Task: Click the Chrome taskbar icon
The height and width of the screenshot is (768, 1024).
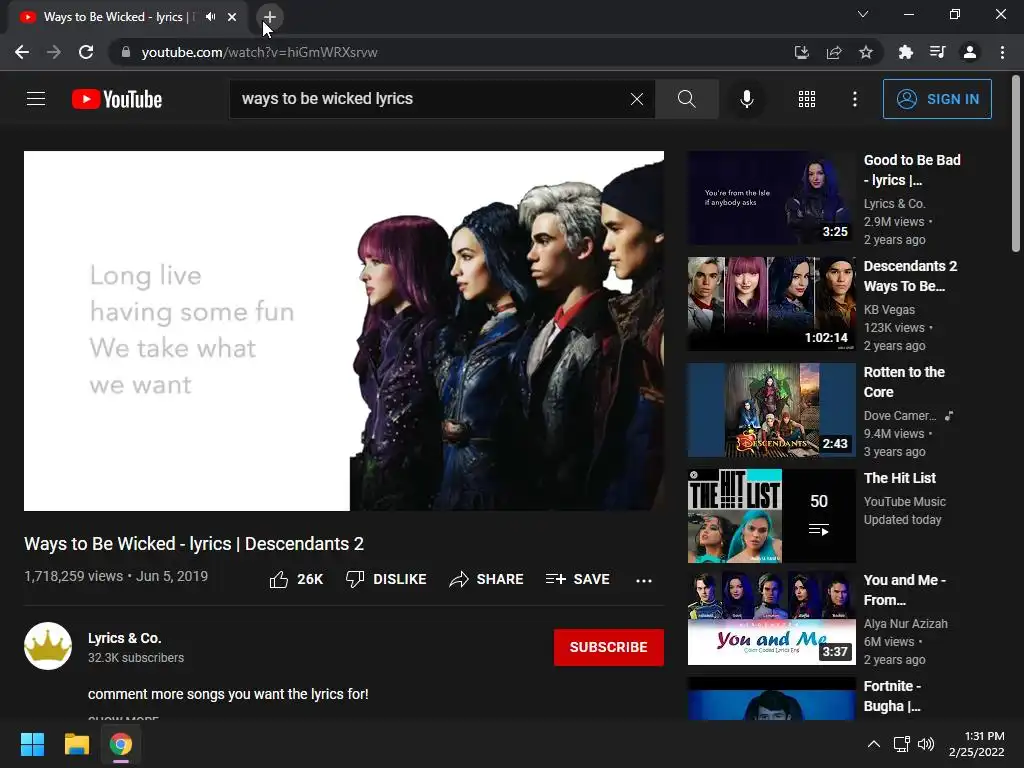Action: pyautogui.click(x=121, y=744)
